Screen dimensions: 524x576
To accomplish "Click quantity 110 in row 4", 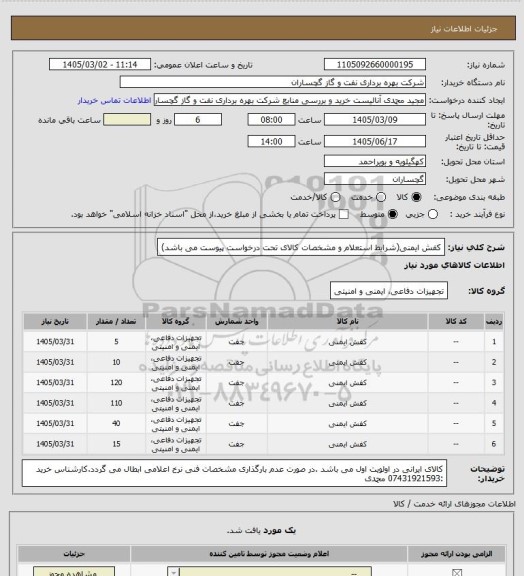I will [x=116, y=403].
